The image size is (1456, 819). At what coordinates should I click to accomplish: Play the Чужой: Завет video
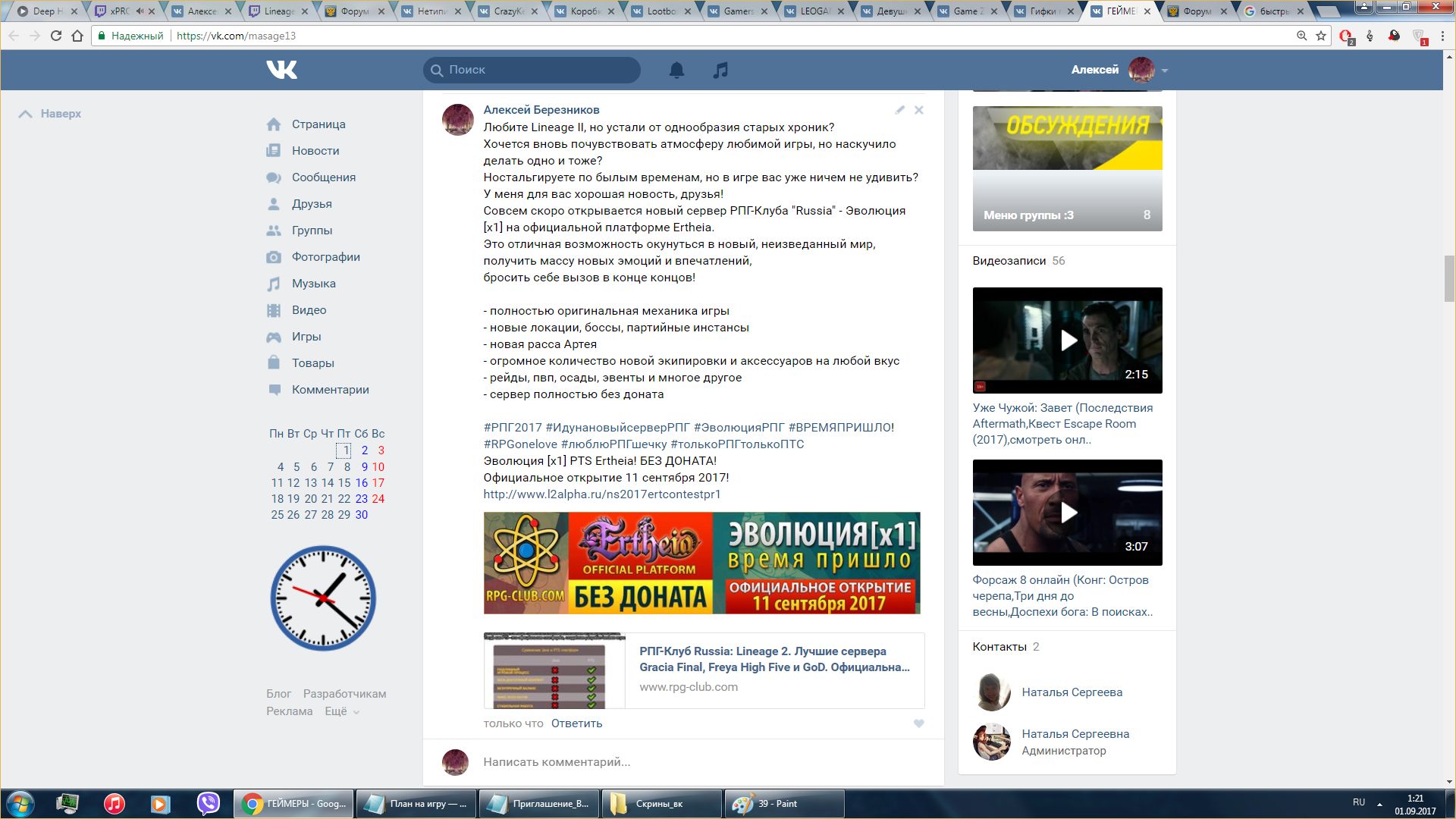pos(1067,340)
